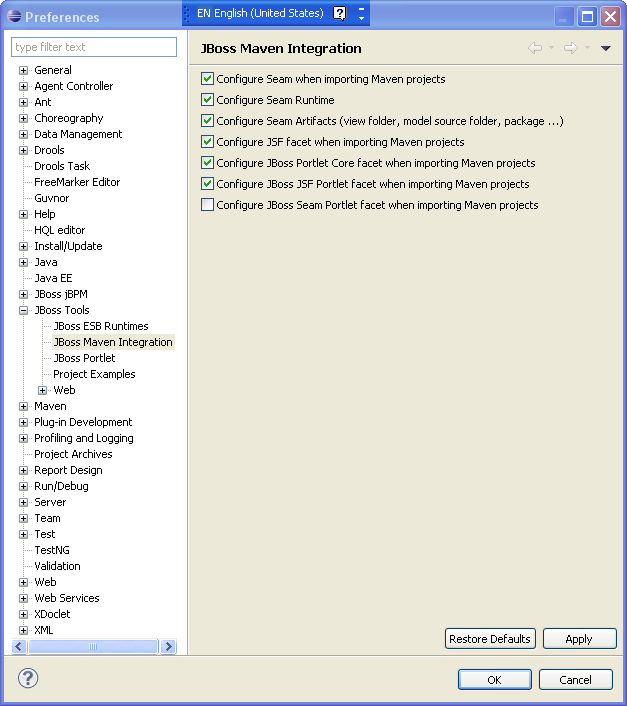Screen dimensions: 627x706
Task: Toggle Configure Seam Runtime checkbox
Action: tap(207, 100)
